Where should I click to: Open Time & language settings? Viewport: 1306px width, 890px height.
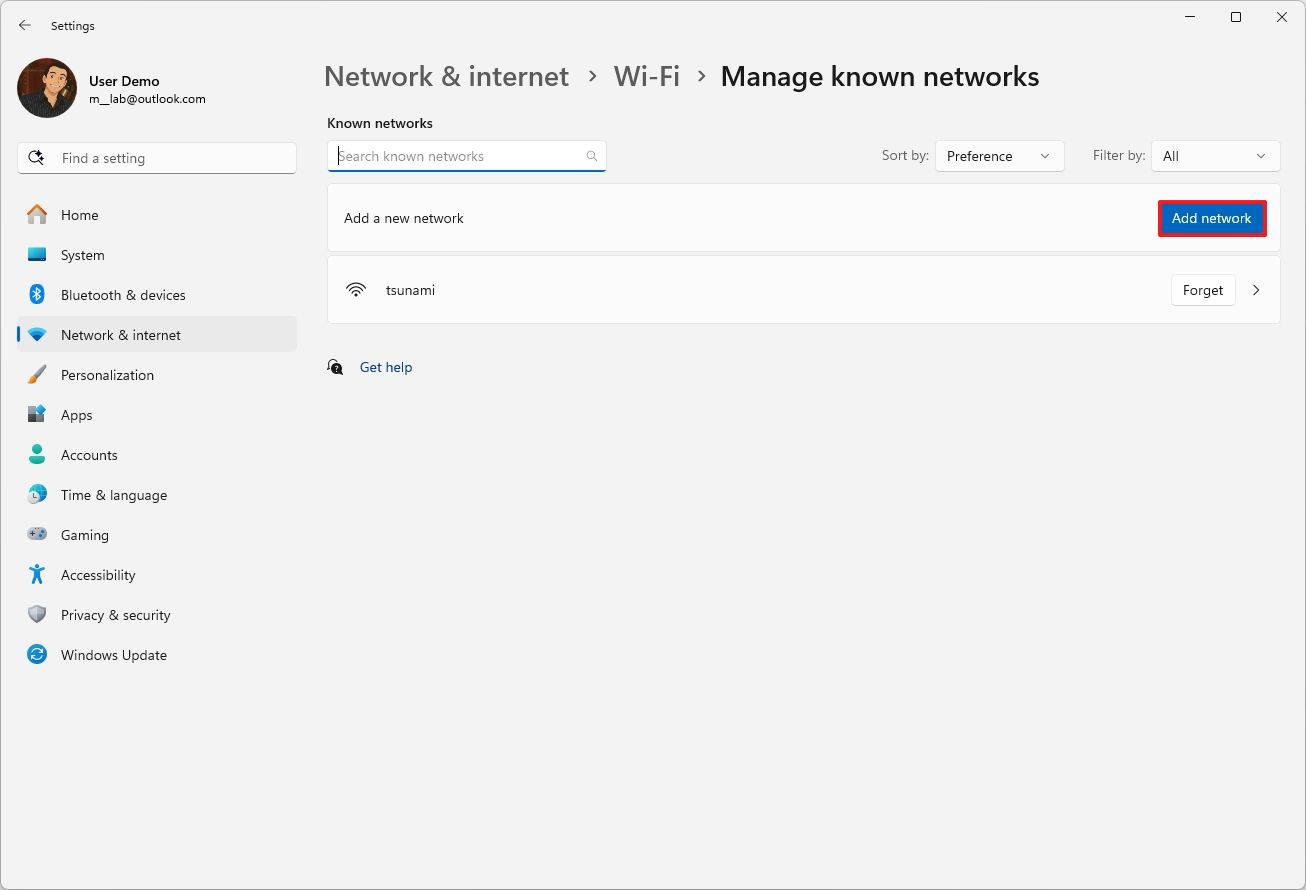(113, 495)
